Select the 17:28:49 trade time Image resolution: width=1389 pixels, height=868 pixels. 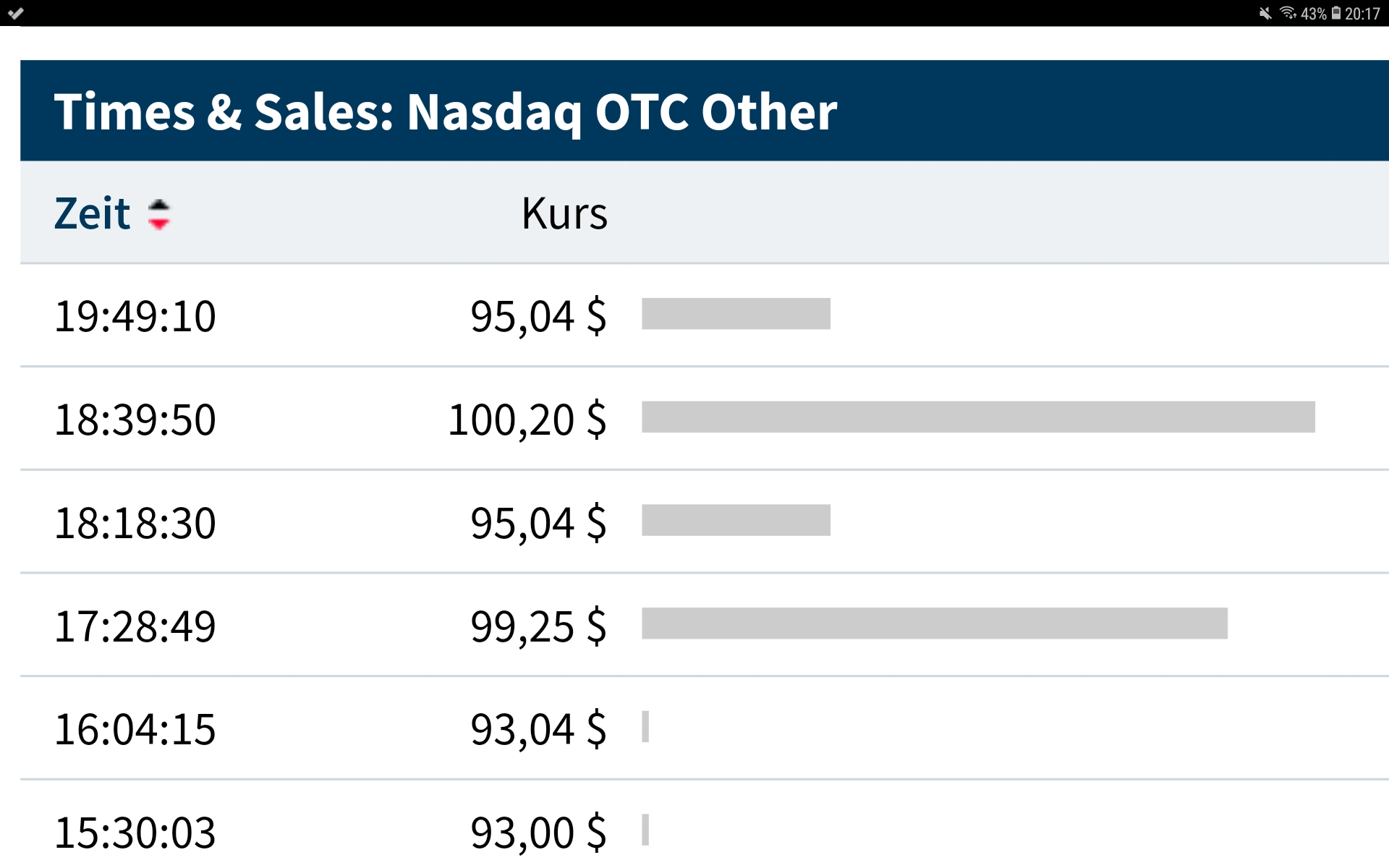(135, 626)
